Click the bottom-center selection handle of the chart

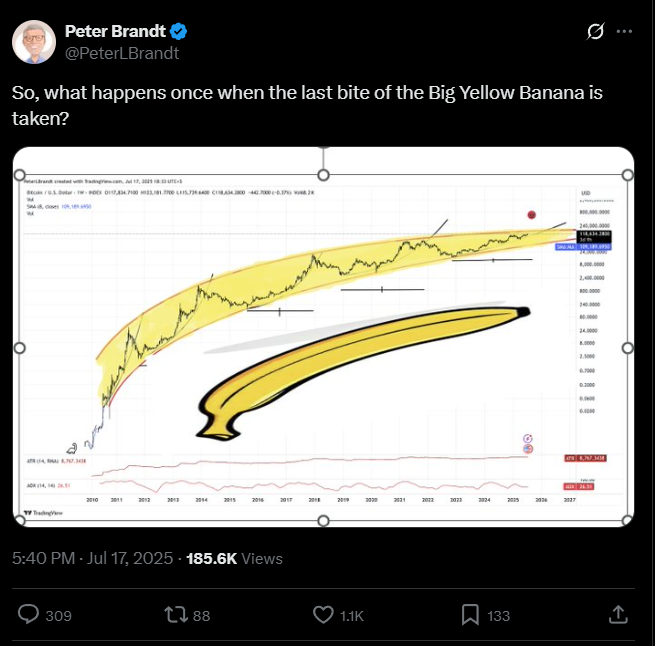click(323, 521)
